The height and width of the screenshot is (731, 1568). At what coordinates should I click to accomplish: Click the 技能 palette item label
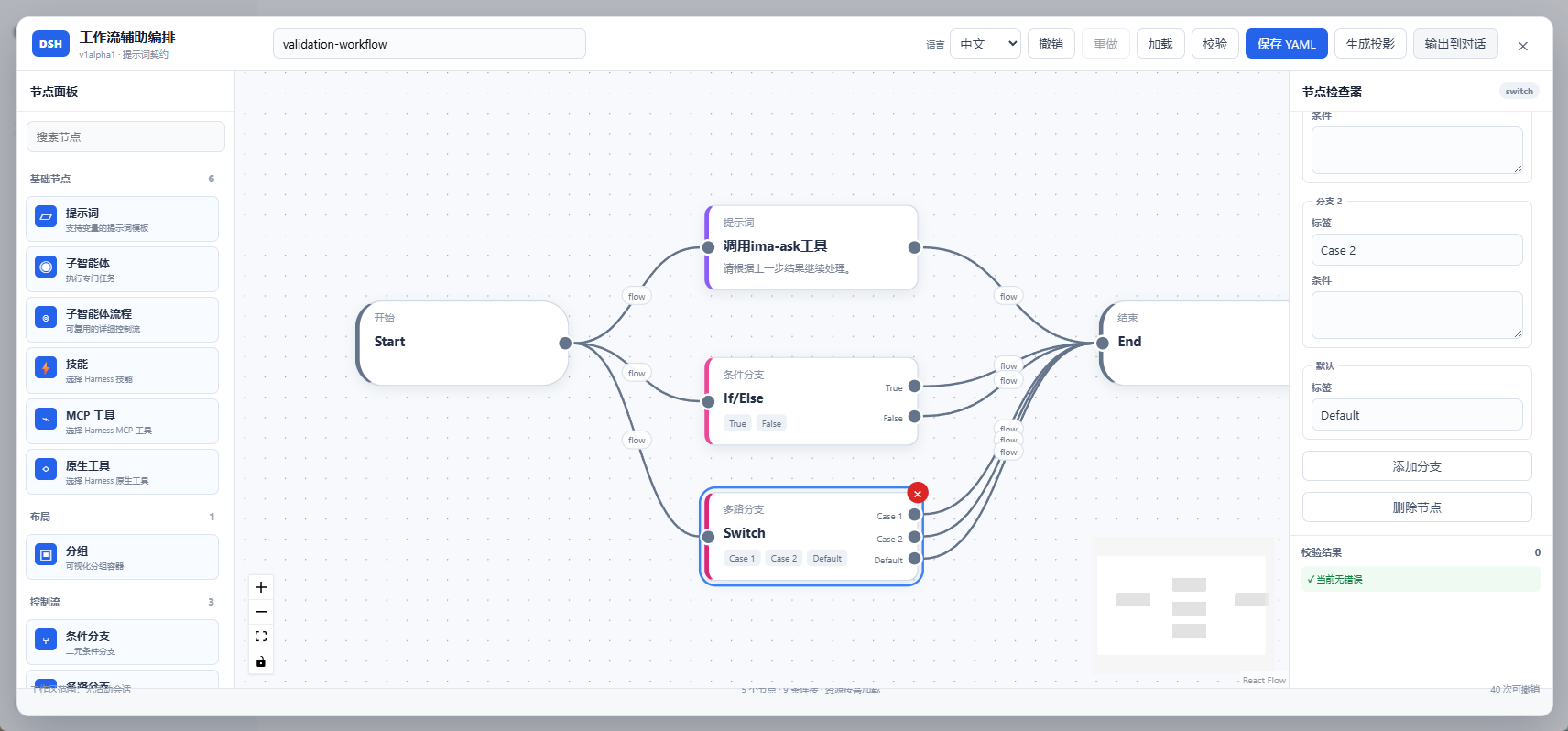point(77,365)
